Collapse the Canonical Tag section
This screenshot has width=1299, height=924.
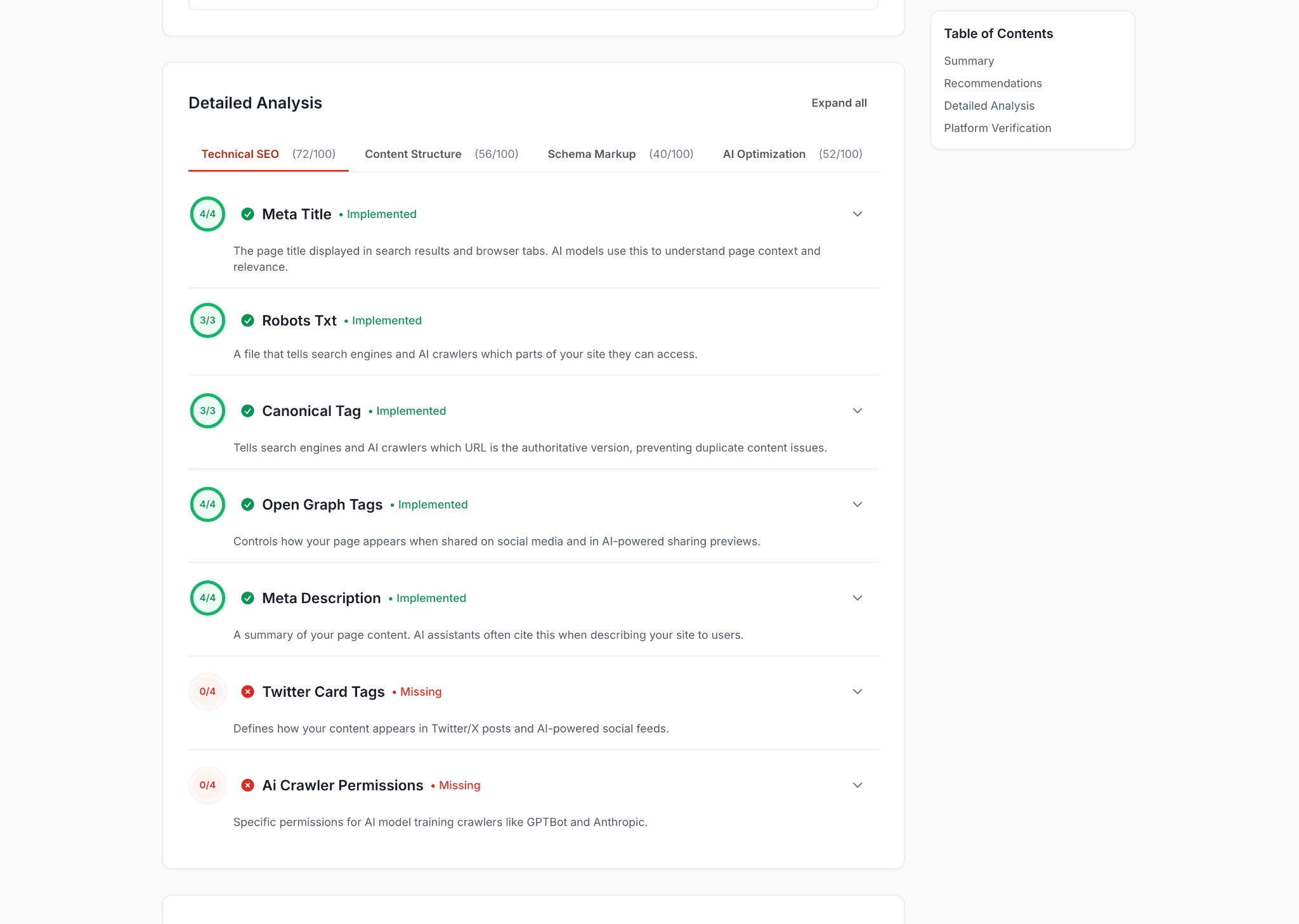858,411
